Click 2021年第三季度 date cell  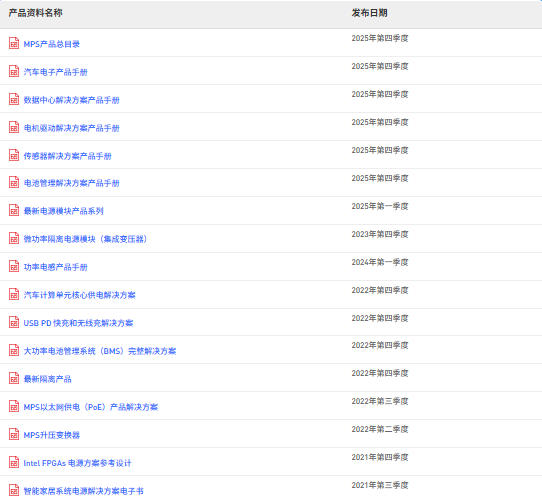[380, 485]
